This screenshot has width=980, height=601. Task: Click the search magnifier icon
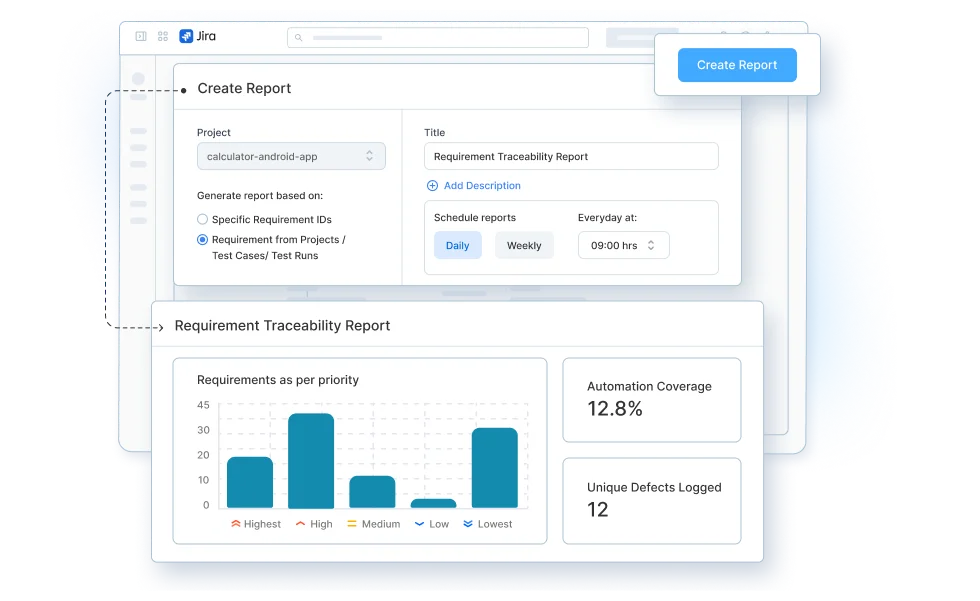[x=300, y=37]
